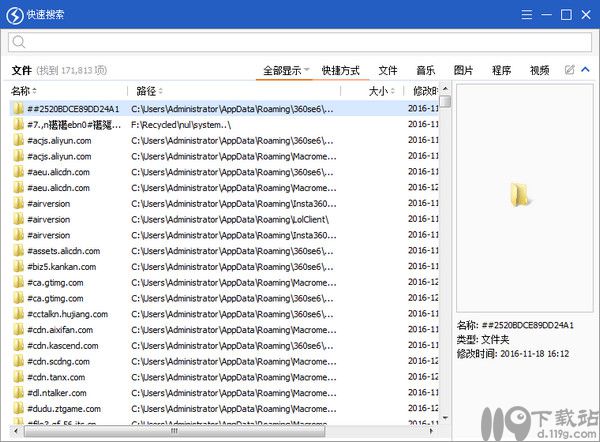
Task: Click 修改时间 2016-11-18 16:12 detail text
Action: point(513,354)
